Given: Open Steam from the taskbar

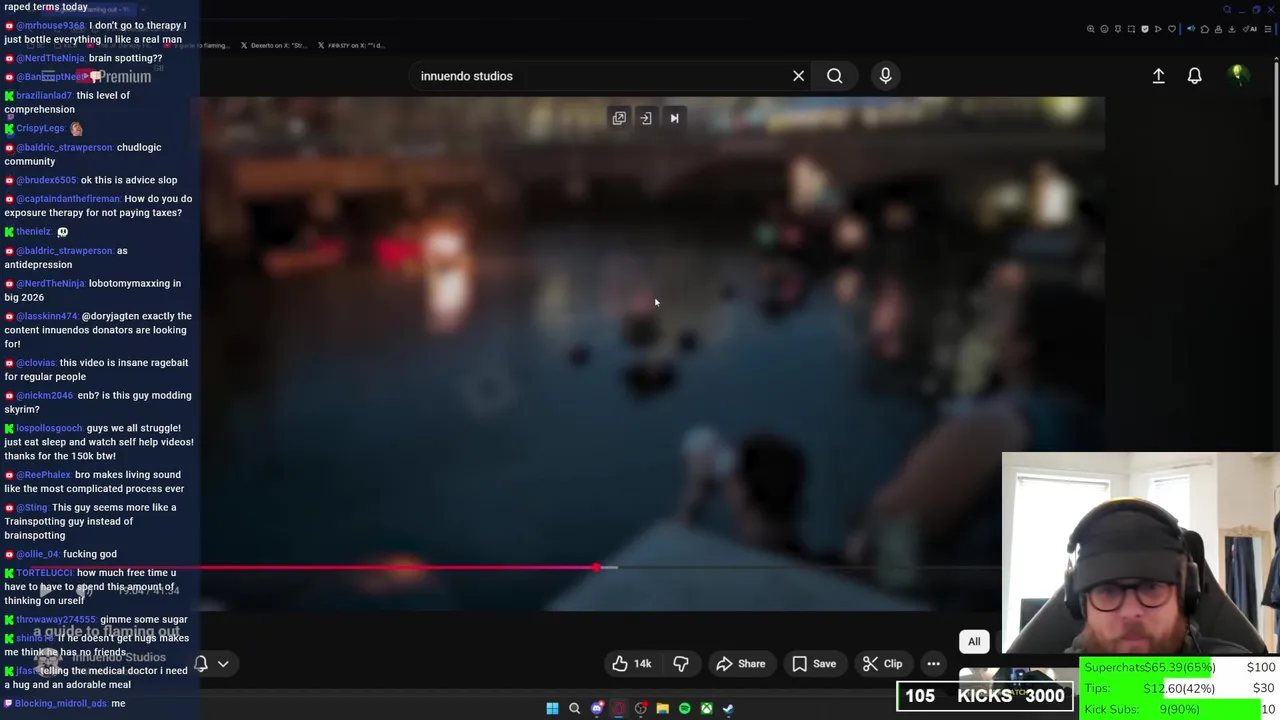Looking at the screenshot, I should pos(728,708).
